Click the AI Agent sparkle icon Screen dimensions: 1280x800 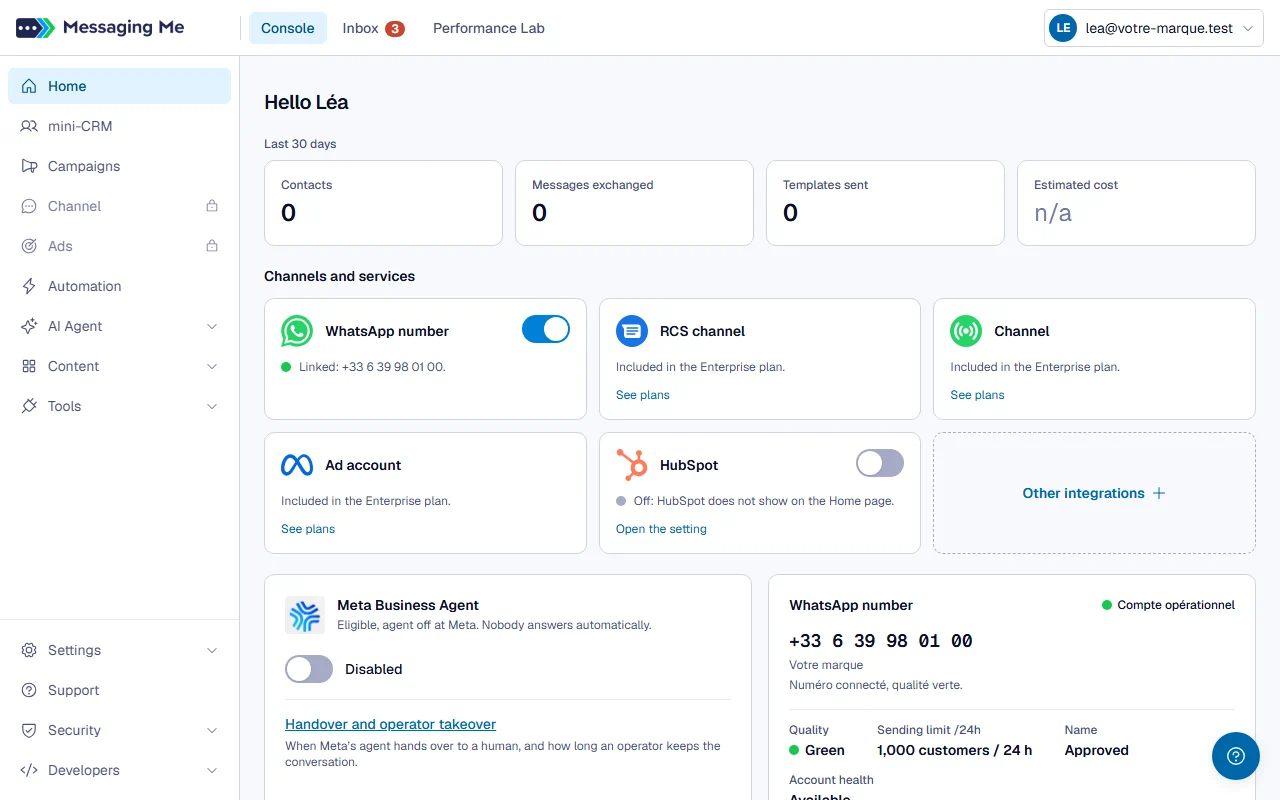pyautogui.click(x=29, y=326)
